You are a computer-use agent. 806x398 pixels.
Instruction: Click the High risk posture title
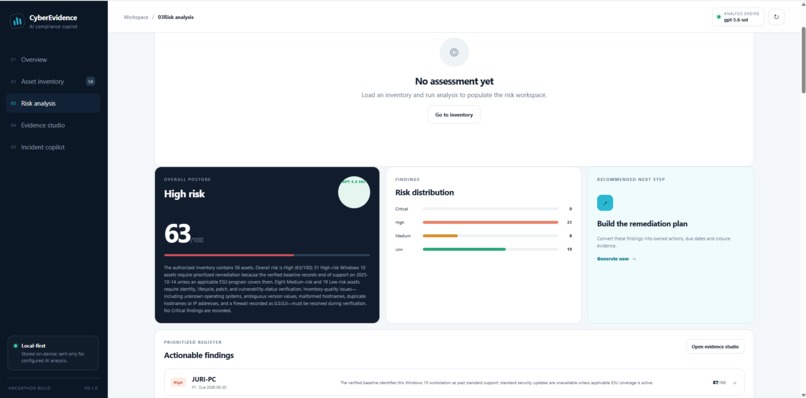point(184,194)
